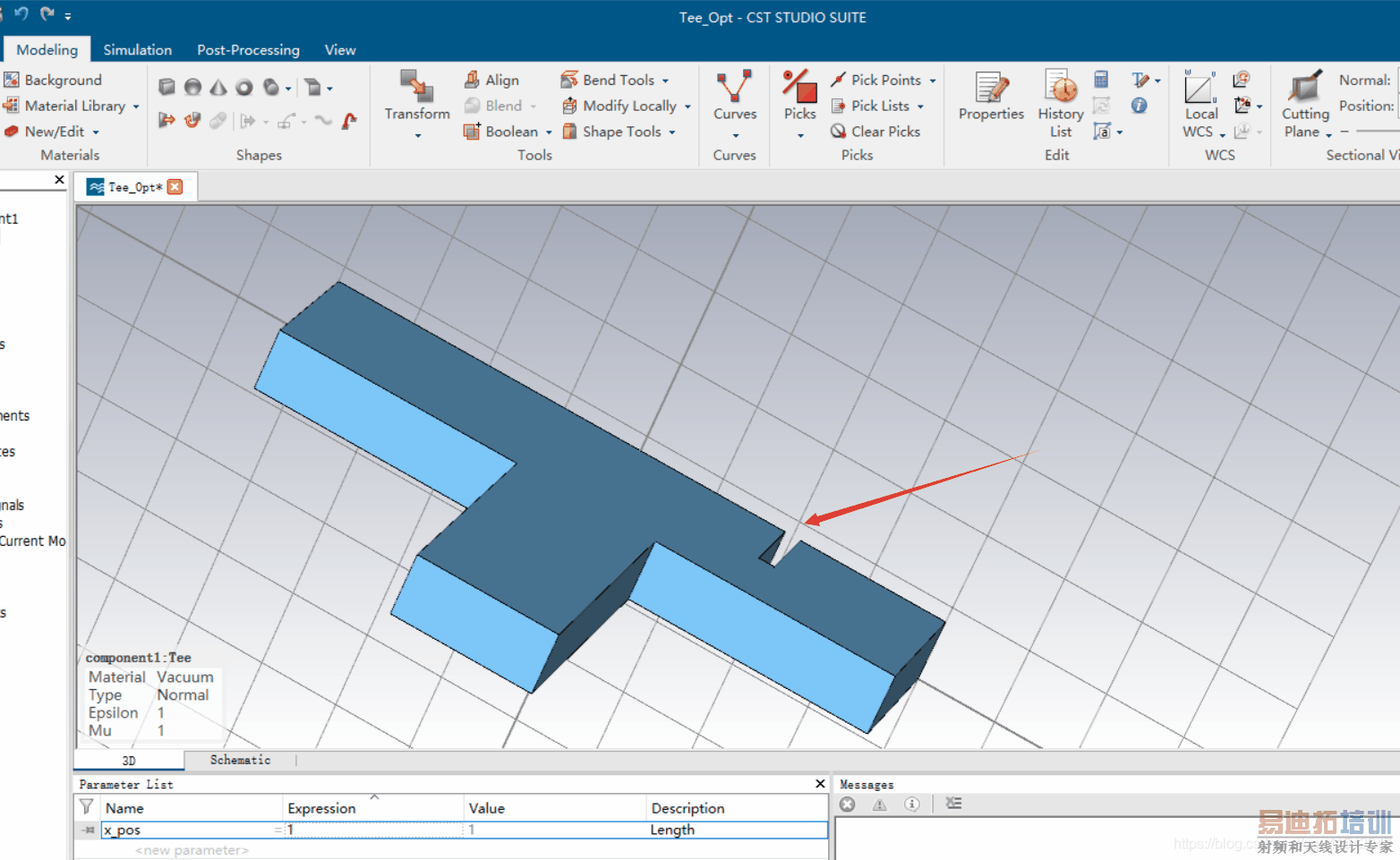Switch to the Schematic view tab

(240, 760)
